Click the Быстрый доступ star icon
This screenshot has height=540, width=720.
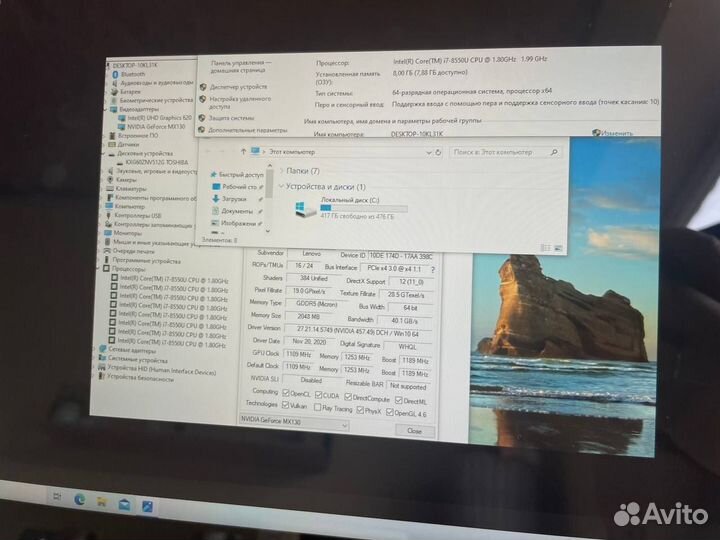coord(213,174)
